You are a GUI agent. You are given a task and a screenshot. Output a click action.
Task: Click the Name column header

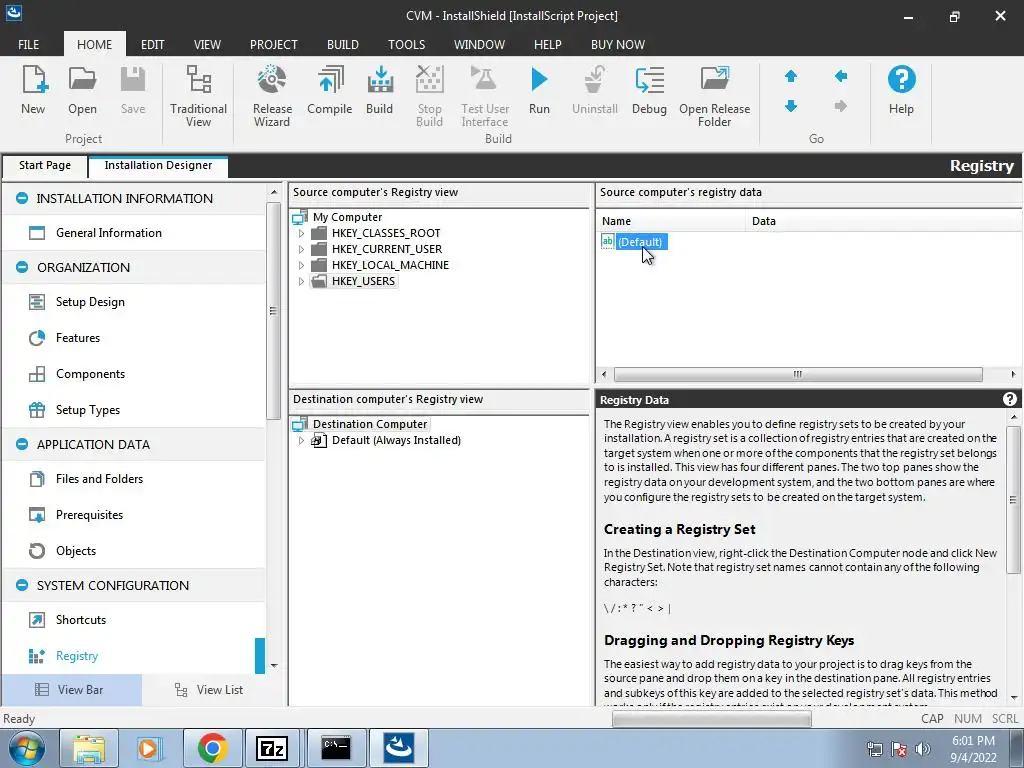pyautogui.click(x=671, y=221)
